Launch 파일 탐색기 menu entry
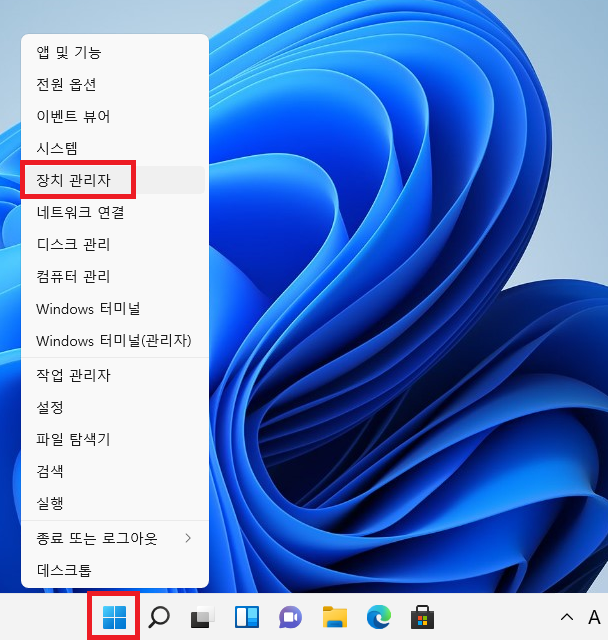The height and width of the screenshot is (640, 608). 115,439
